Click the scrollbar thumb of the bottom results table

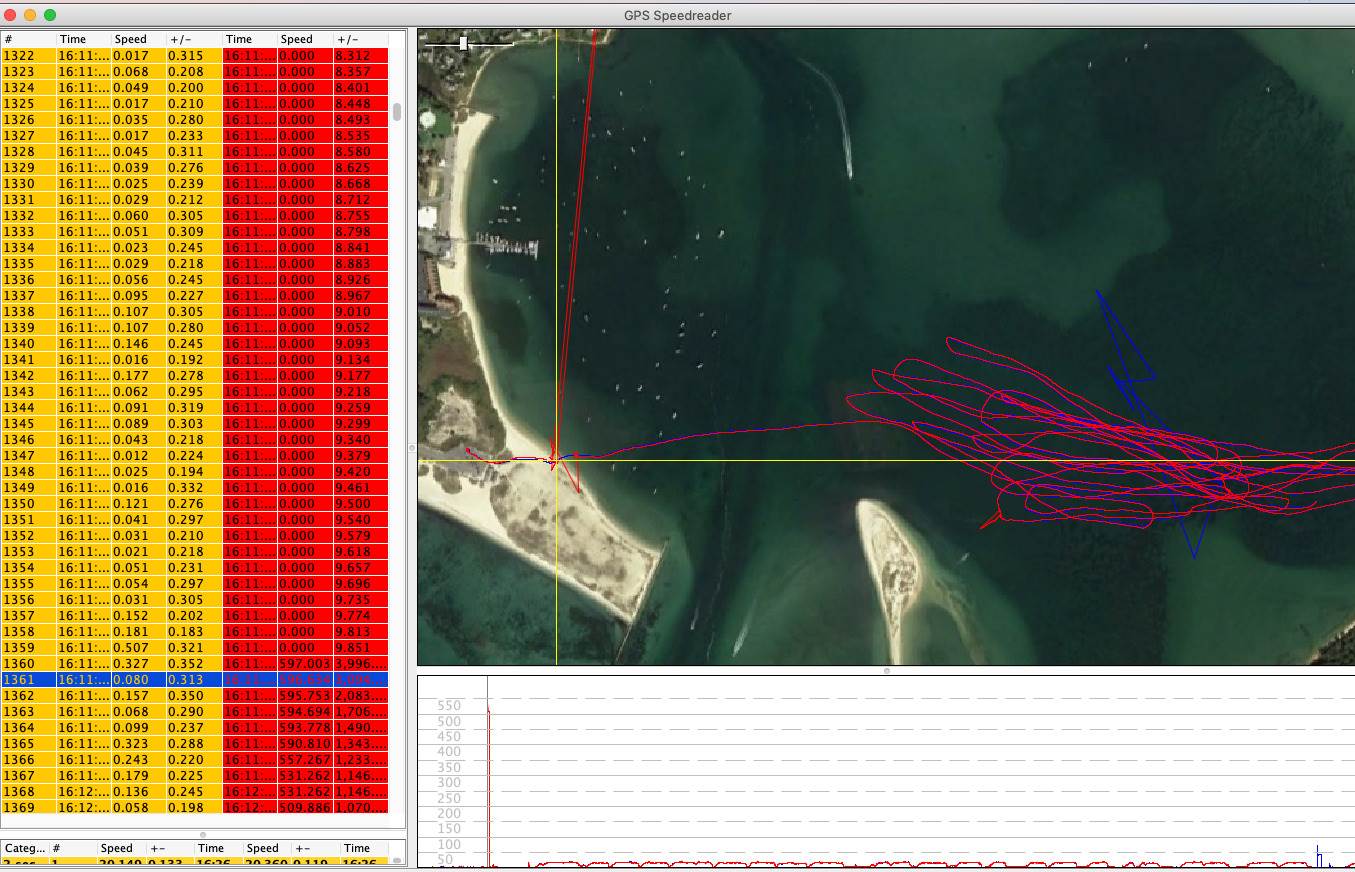pos(397,860)
